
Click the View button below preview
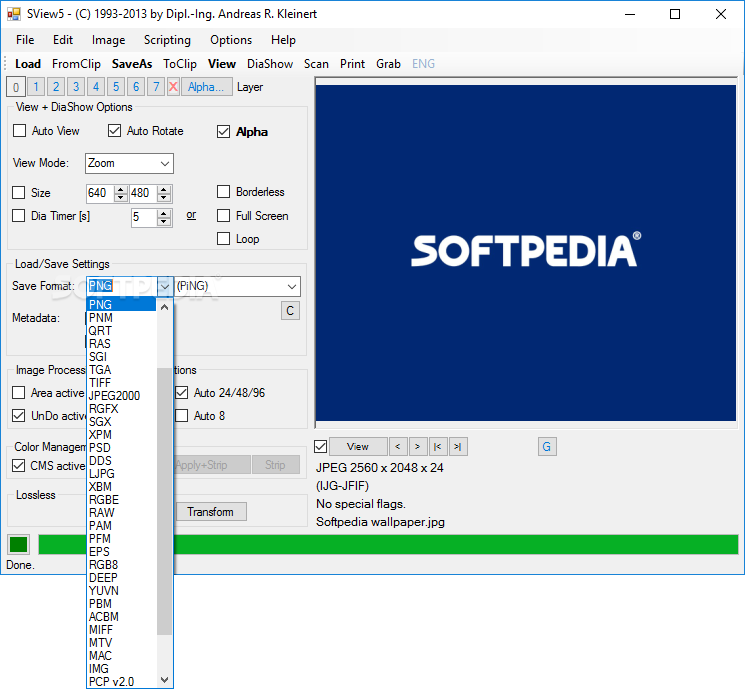tap(358, 447)
